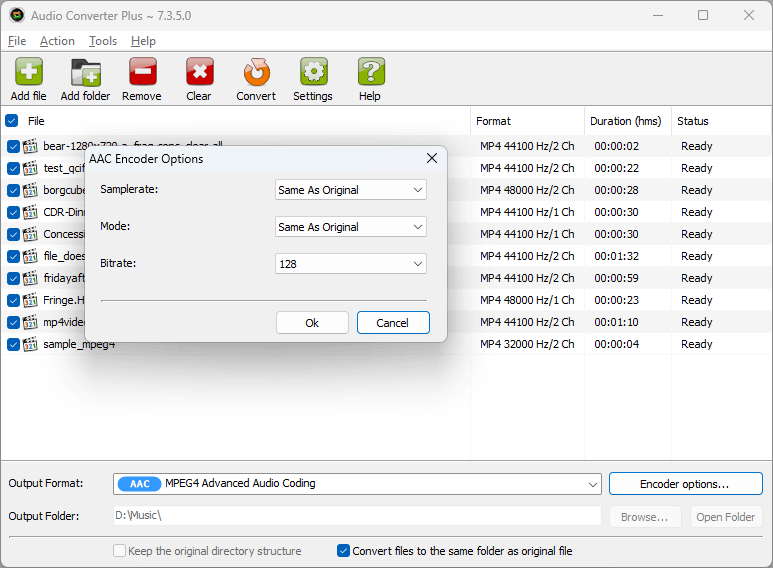Click the video file icon for CDR-Dinn
This screenshot has height=568, width=773.
(31, 212)
